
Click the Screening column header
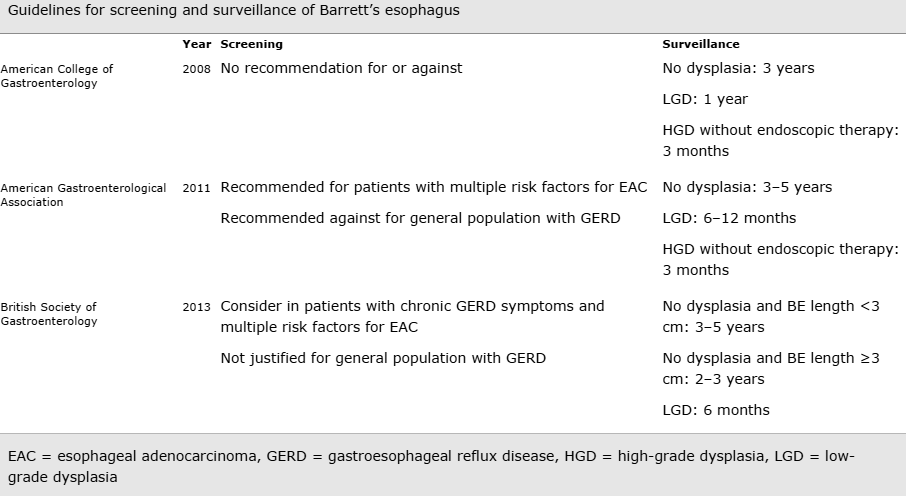point(251,45)
